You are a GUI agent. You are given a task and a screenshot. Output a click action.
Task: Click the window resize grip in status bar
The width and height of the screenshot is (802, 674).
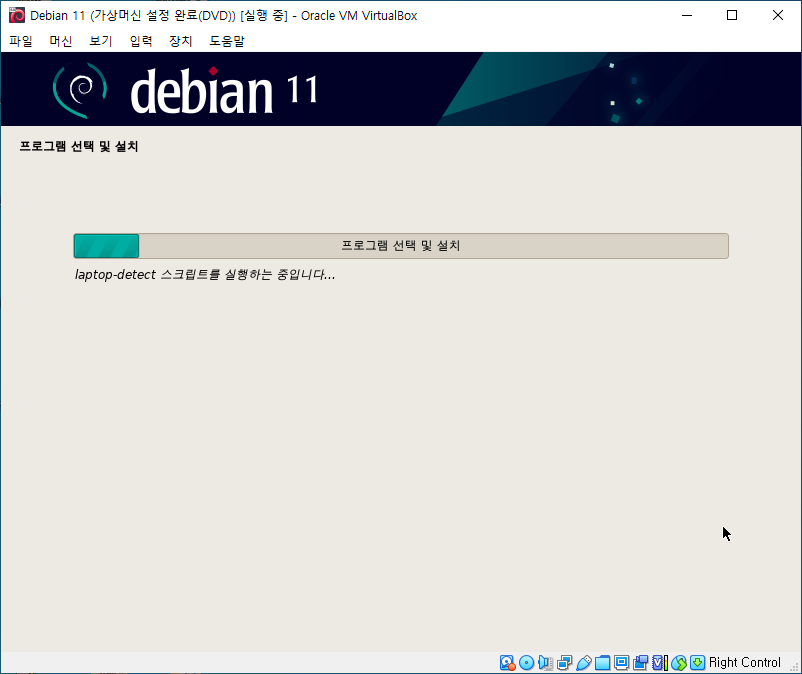[x=794, y=666]
